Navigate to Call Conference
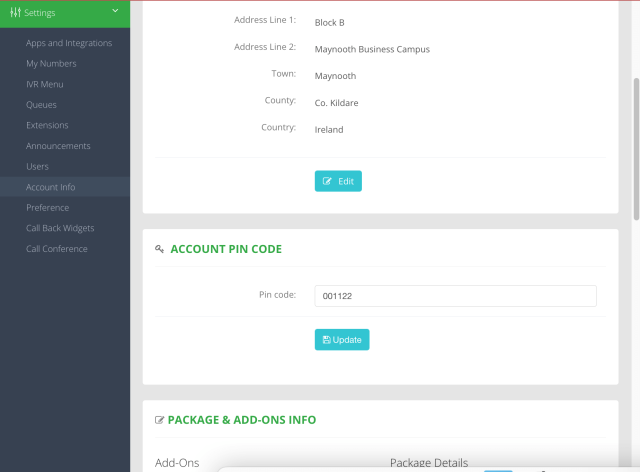The width and height of the screenshot is (640, 472). (57, 249)
